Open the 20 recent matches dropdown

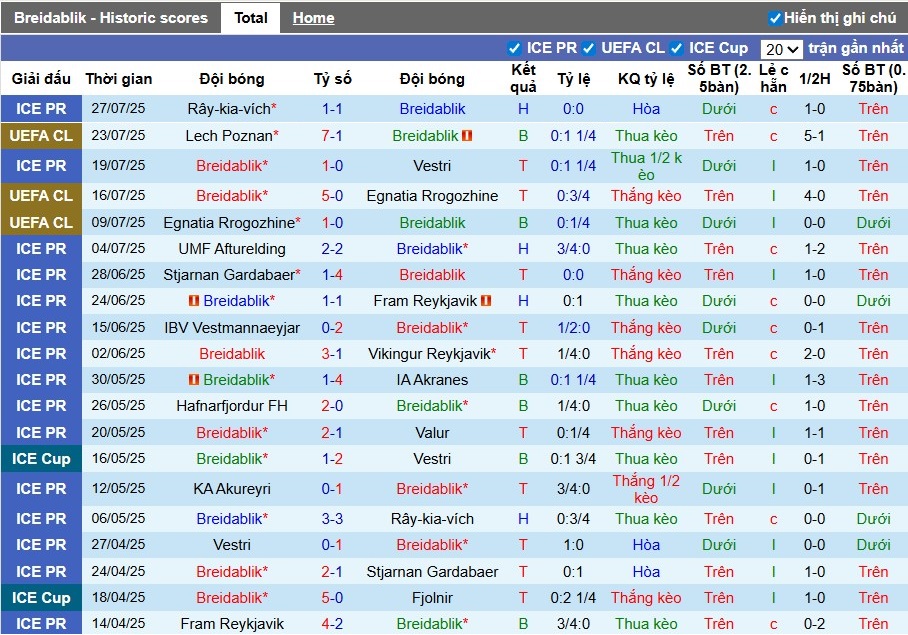[781, 49]
